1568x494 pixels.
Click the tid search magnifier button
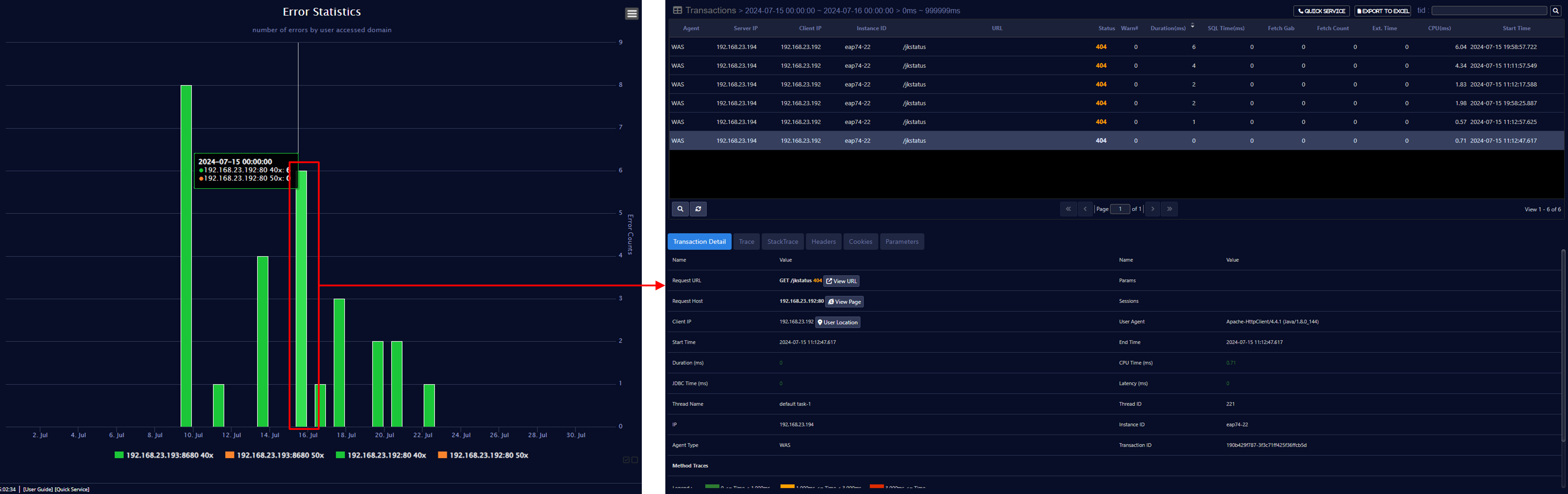1555,11
